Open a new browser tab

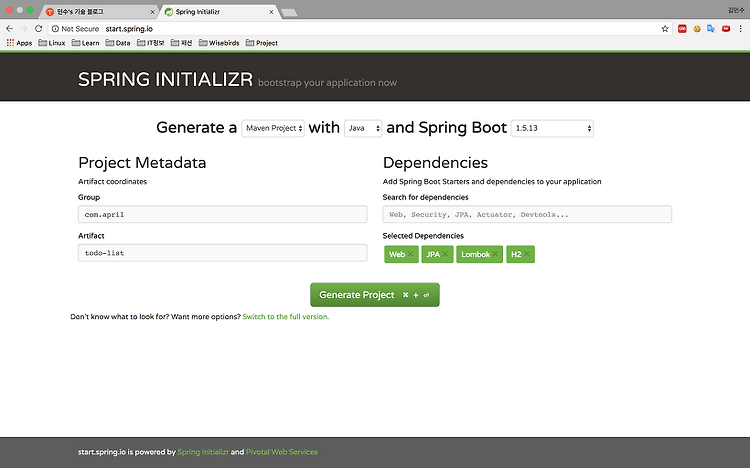click(x=289, y=12)
